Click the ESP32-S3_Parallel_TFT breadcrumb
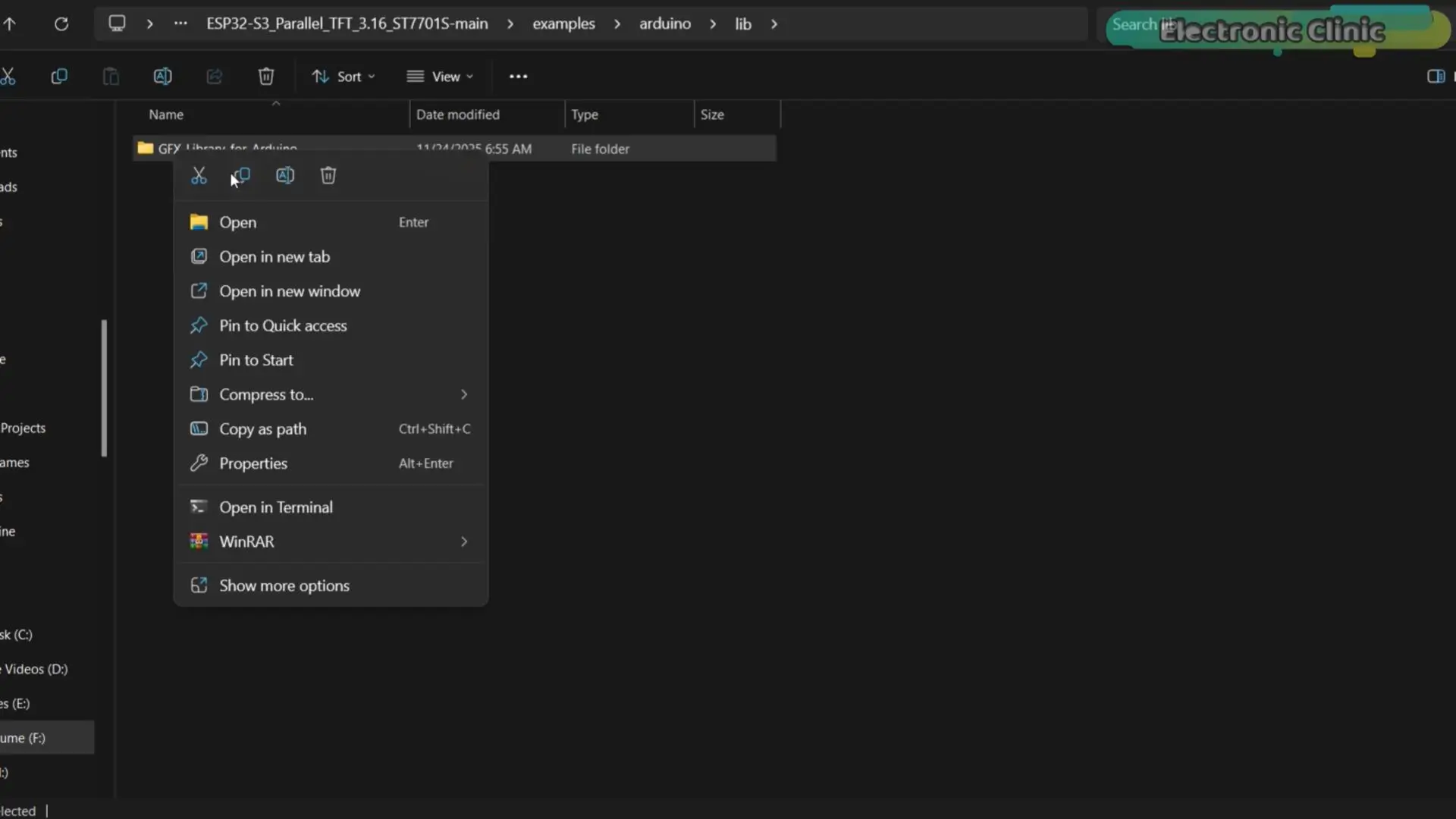 coord(347,24)
